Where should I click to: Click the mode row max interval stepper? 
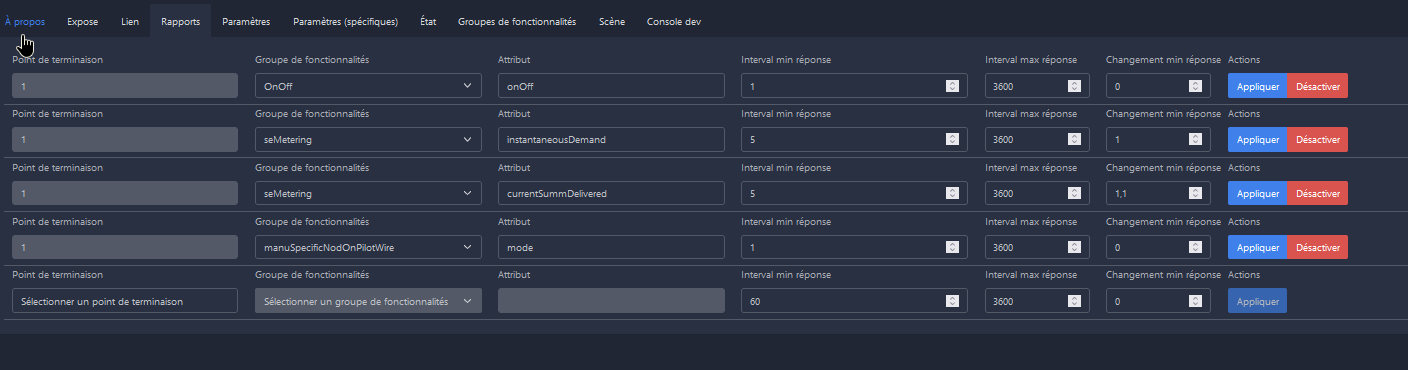click(x=1074, y=247)
